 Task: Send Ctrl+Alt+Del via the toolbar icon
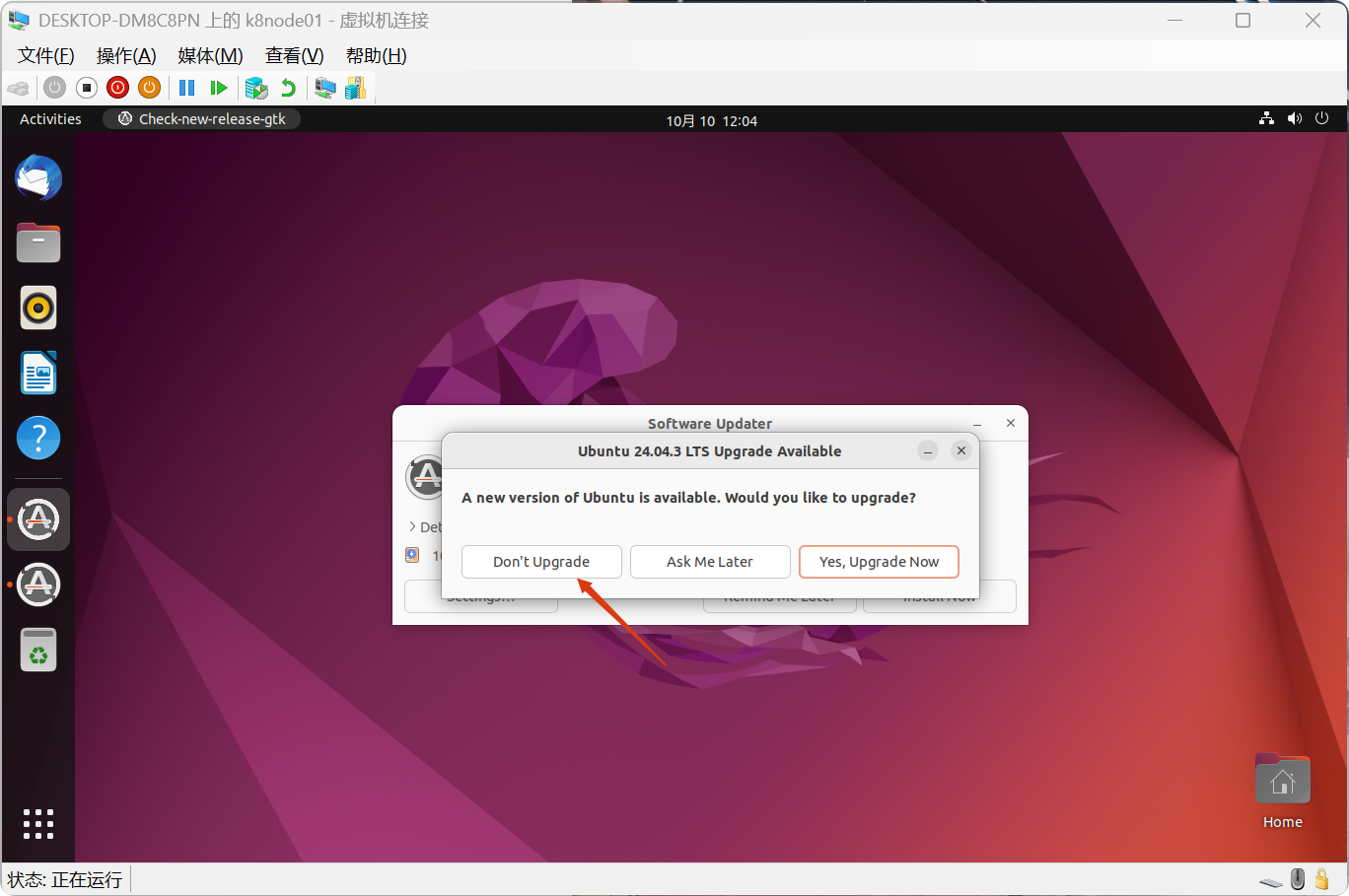(18, 88)
